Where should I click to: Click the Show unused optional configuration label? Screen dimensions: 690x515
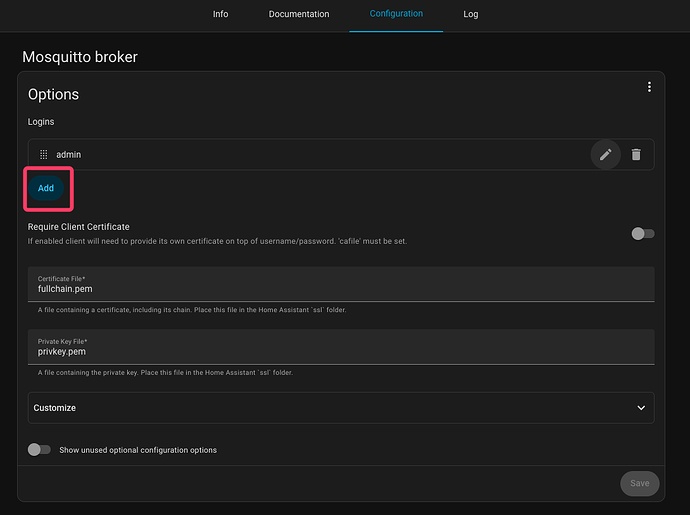pos(138,450)
